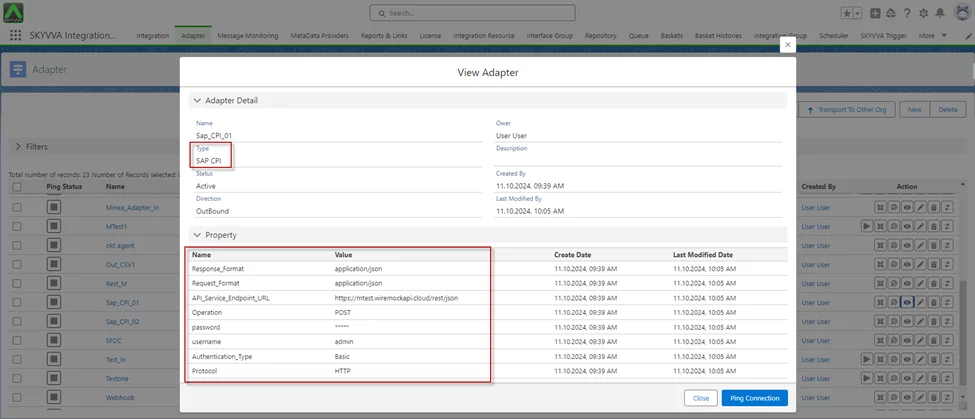Click the favorites star icon
975x419 pixels.
coord(848,13)
